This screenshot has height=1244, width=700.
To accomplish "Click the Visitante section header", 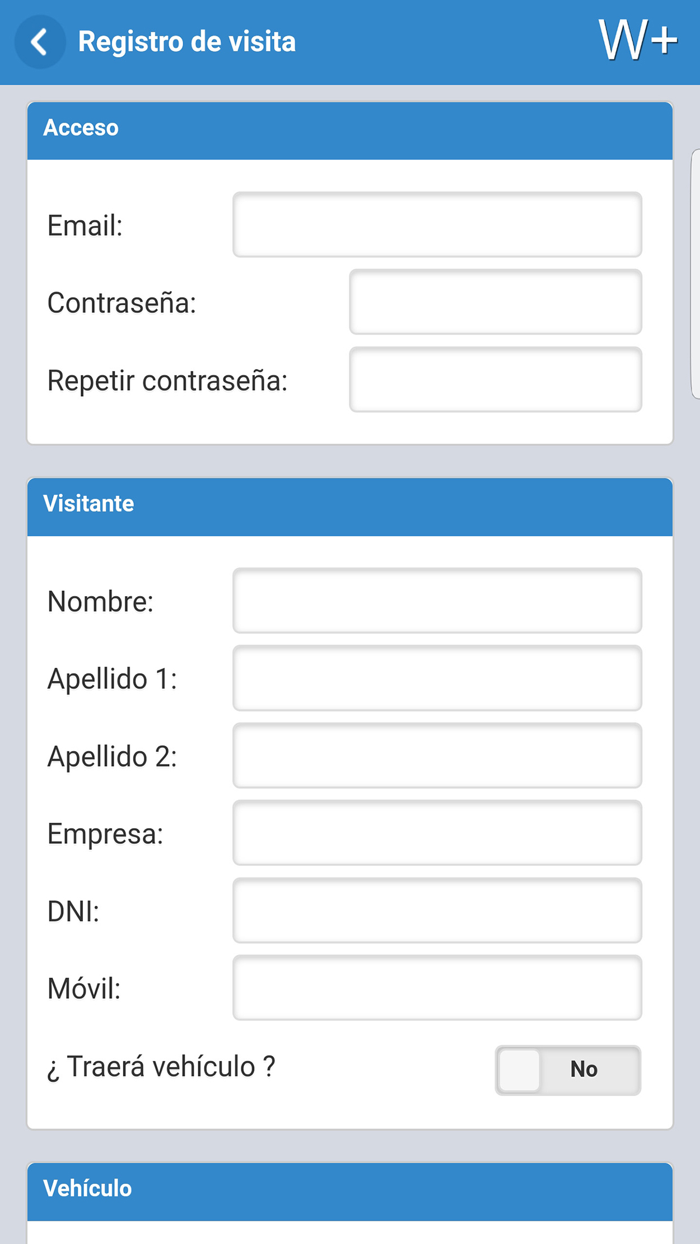I will [x=88, y=503].
